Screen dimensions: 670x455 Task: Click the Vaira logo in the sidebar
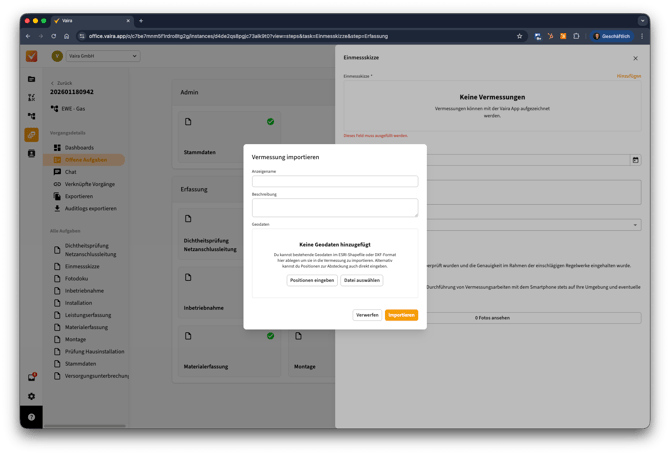point(31,56)
